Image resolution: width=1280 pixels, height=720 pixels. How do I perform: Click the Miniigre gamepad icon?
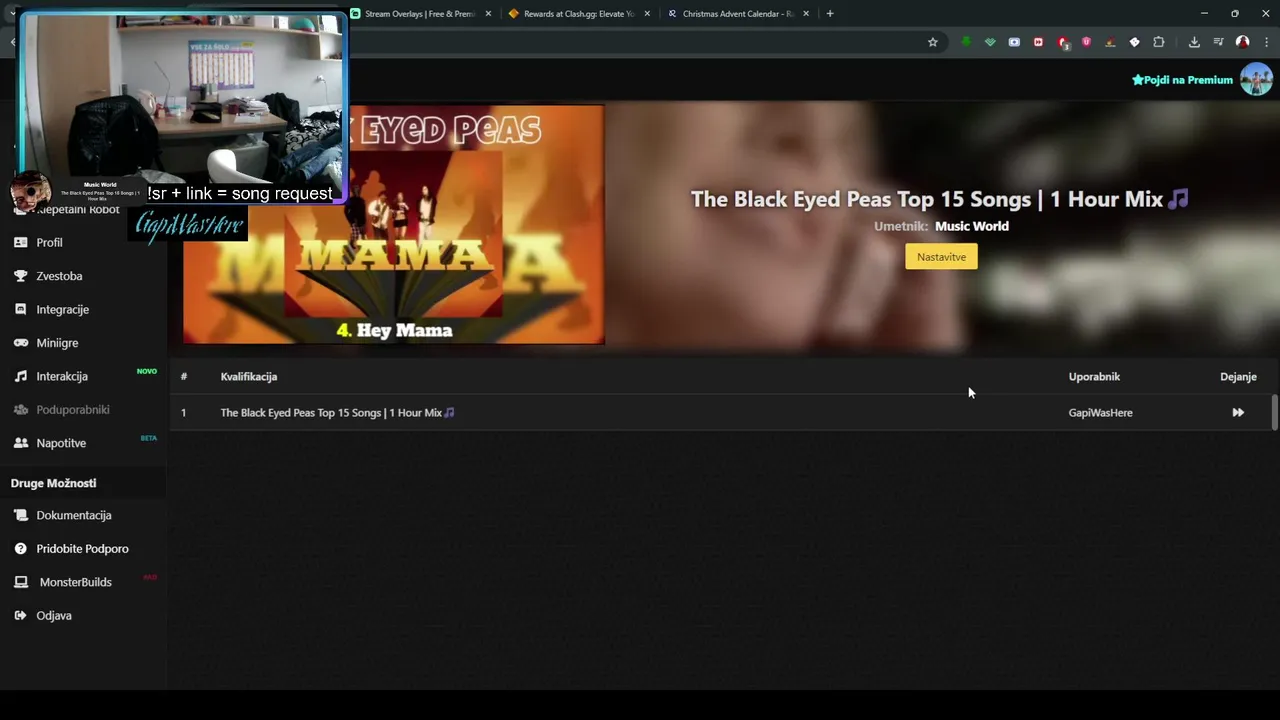20,343
